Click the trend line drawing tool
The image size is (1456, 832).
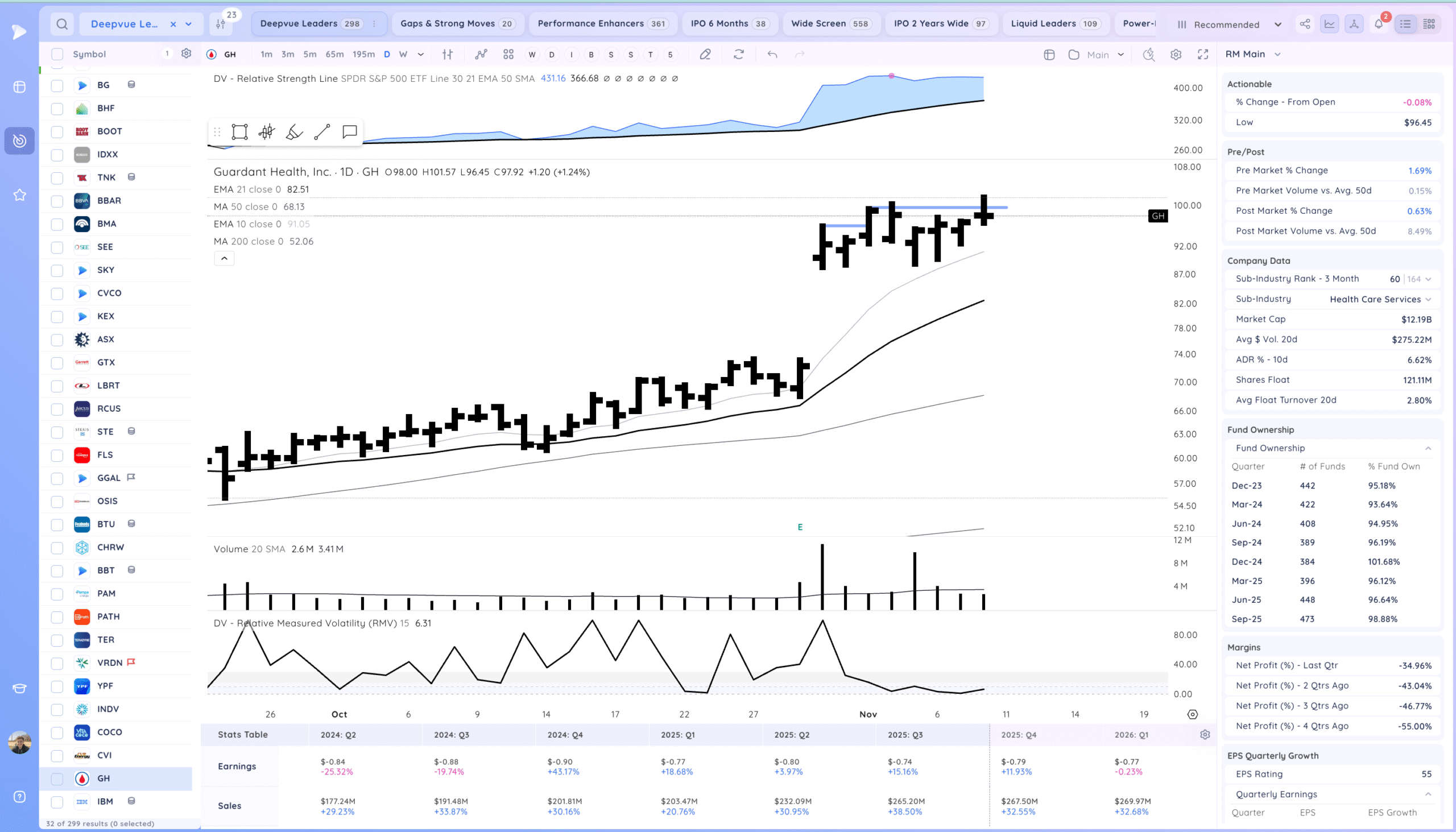click(x=322, y=132)
